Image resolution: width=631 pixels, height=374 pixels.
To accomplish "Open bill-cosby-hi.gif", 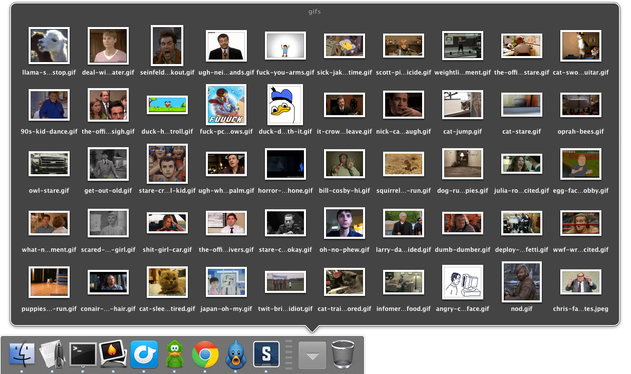I will tap(344, 163).
